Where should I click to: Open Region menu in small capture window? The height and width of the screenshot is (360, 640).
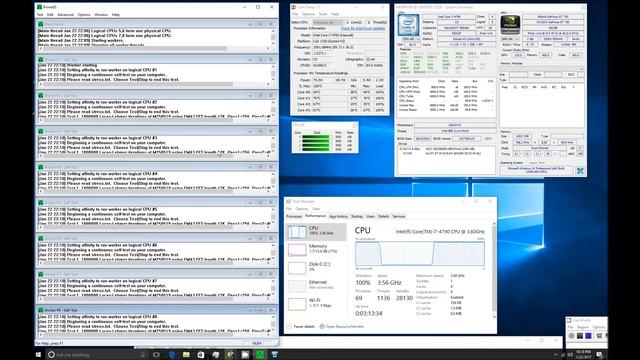click(583, 327)
